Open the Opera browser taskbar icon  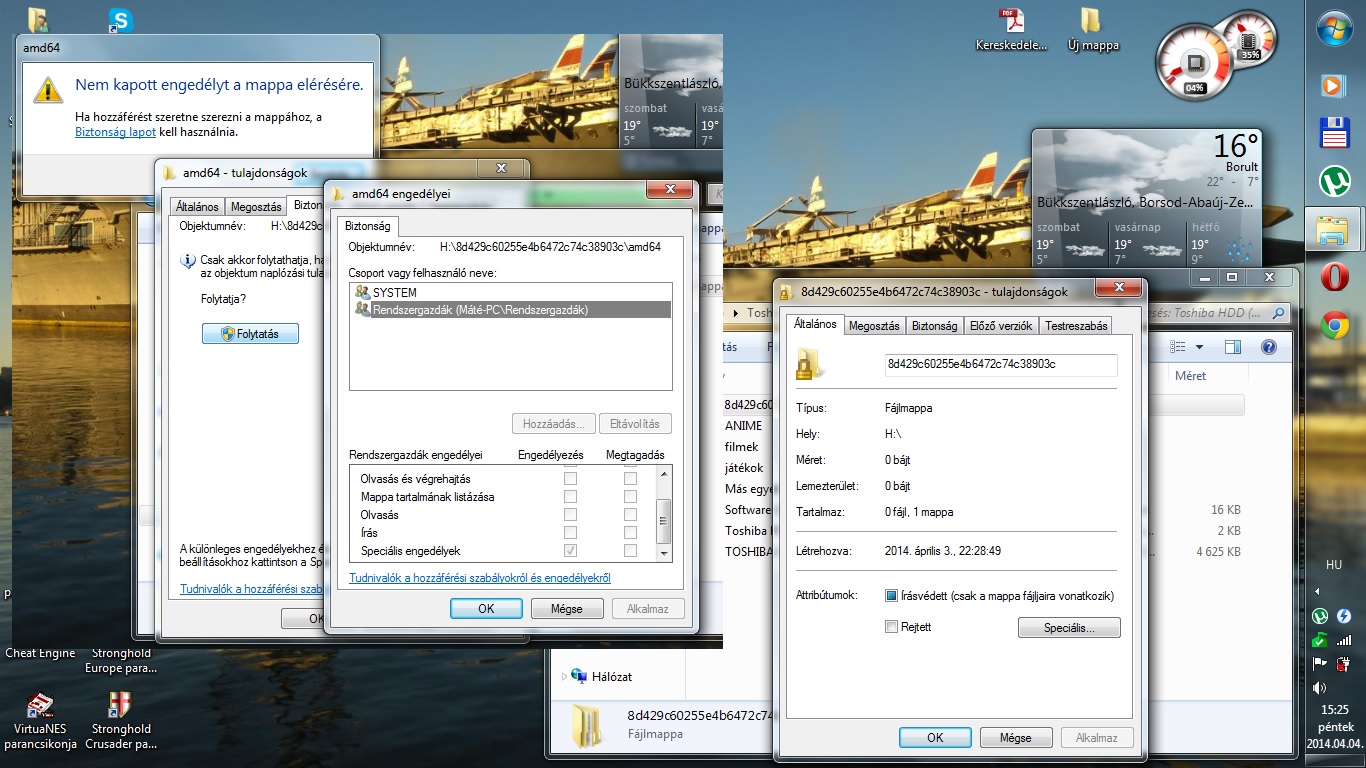(x=1334, y=277)
